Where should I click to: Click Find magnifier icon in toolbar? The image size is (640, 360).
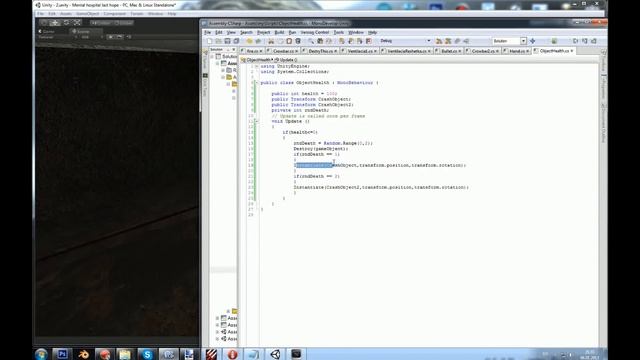coord(311,41)
